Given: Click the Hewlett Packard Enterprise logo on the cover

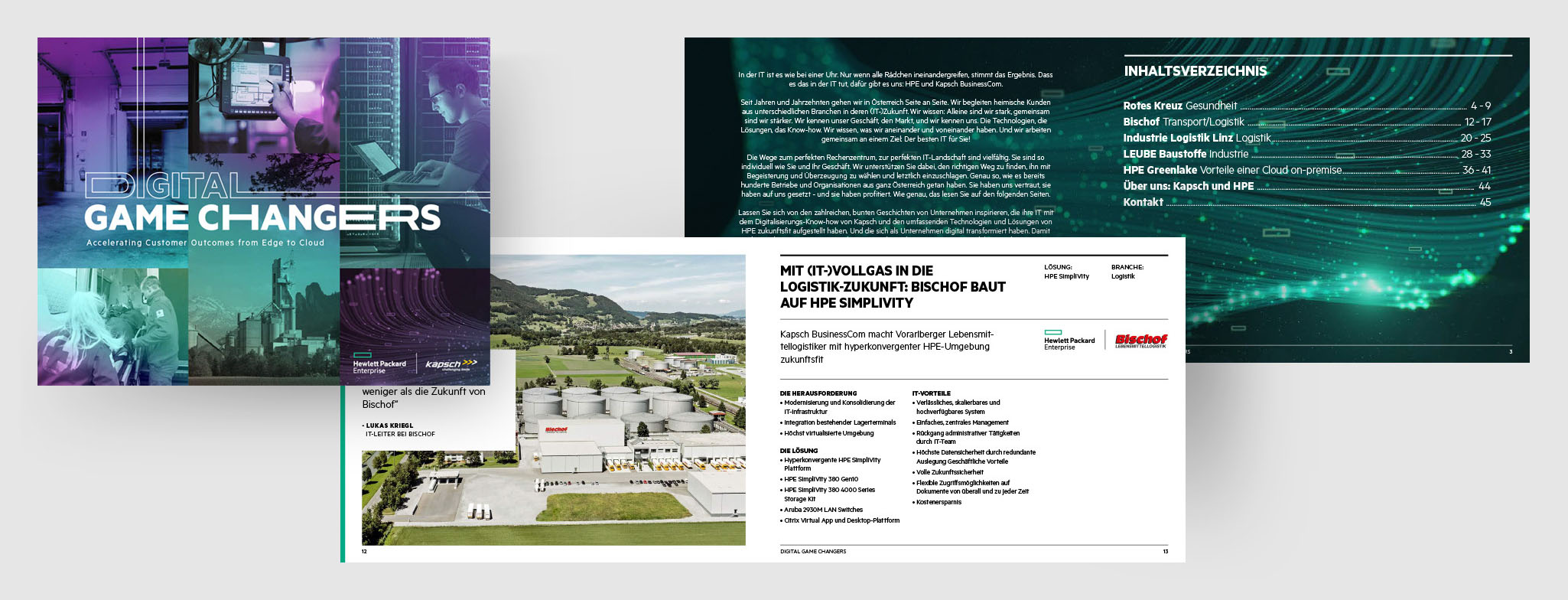Looking at the screenshot, I should pyautogui.click(x=379, y=364).
